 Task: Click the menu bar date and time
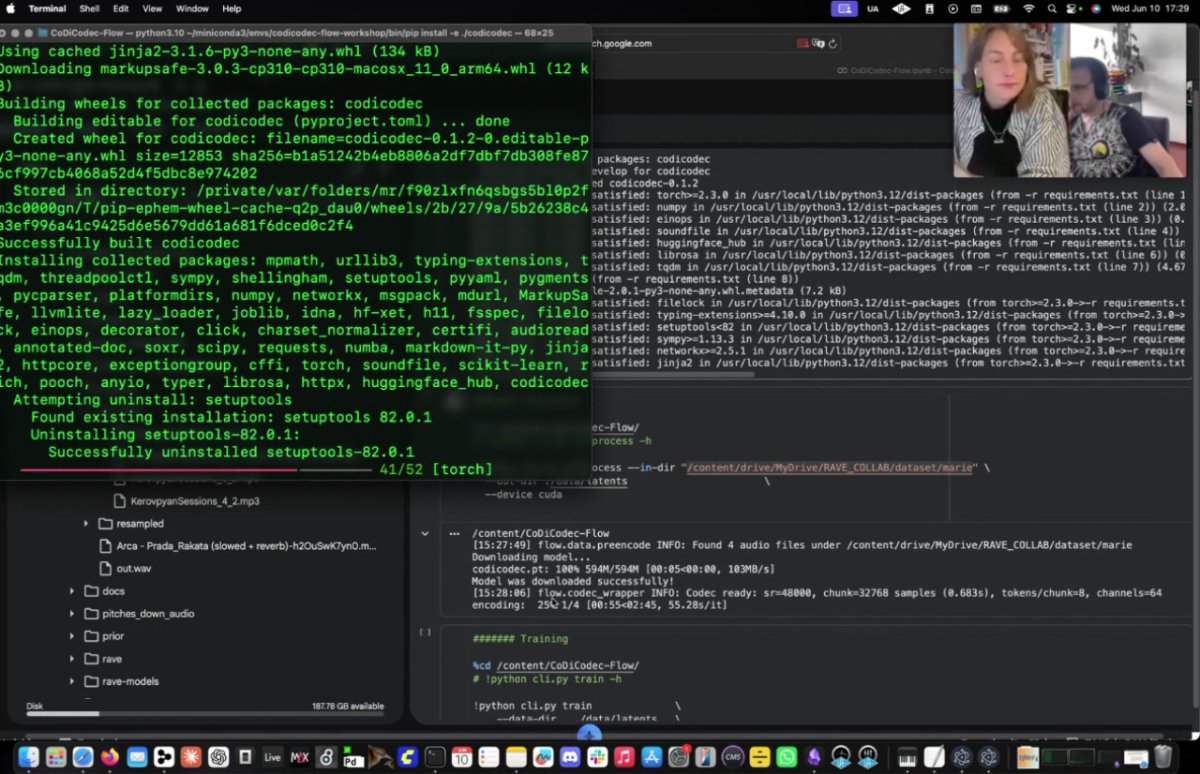coord(1150,8)
